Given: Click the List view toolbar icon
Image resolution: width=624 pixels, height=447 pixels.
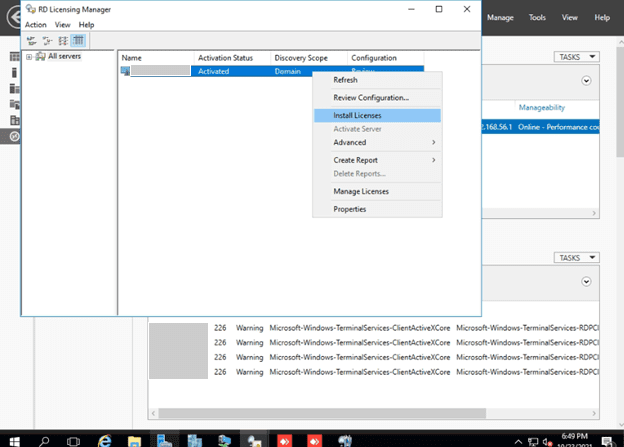Looking at the screenshot, I should (63, 41).
